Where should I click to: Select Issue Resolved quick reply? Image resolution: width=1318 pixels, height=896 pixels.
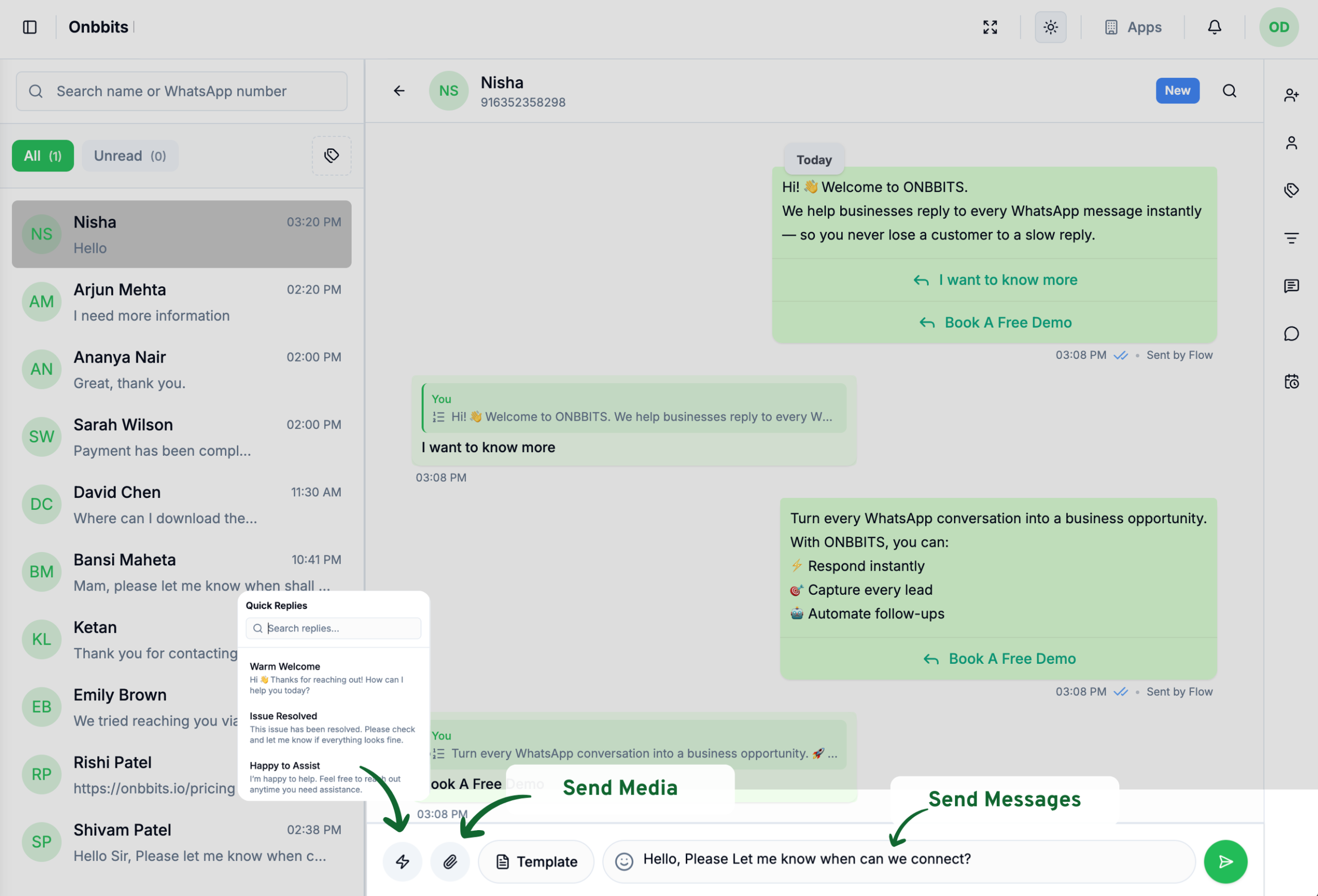pyautogui.click(x=334, y=728)
